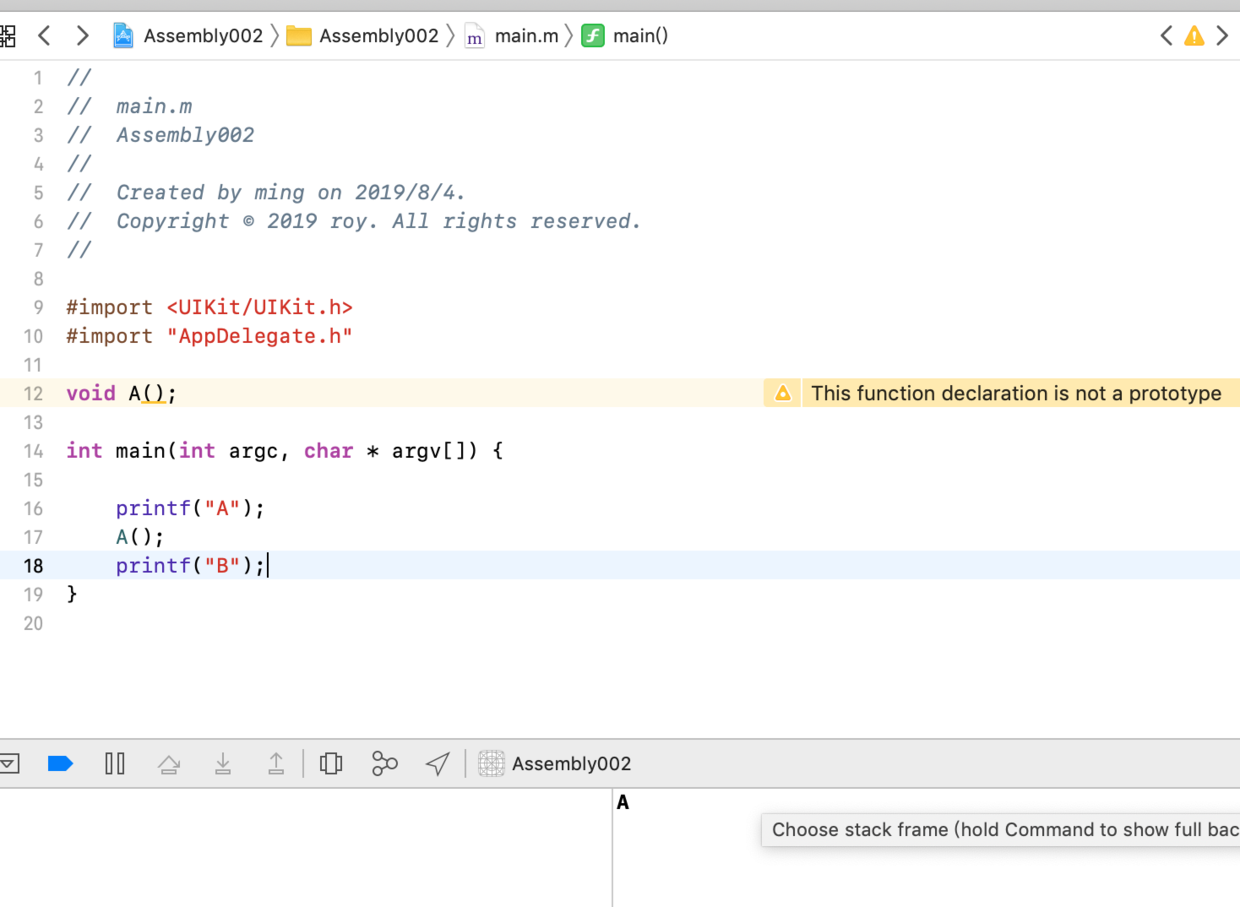Click the 'void A();' declaration text
This screenshot has width=1240, height=907.
click(122, 393)
